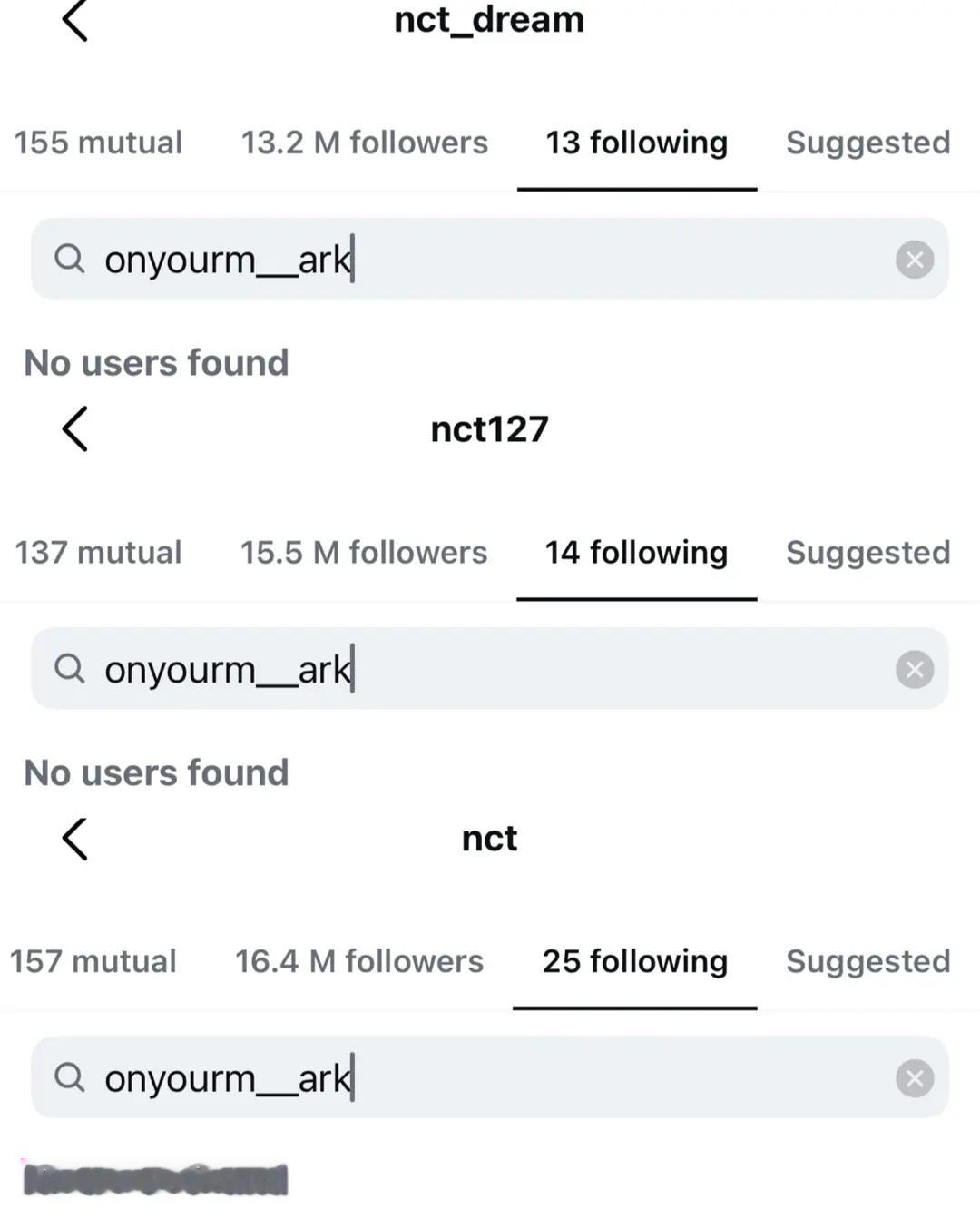
Task: Clear the search text on nct127's page
Action: (914, 669)
